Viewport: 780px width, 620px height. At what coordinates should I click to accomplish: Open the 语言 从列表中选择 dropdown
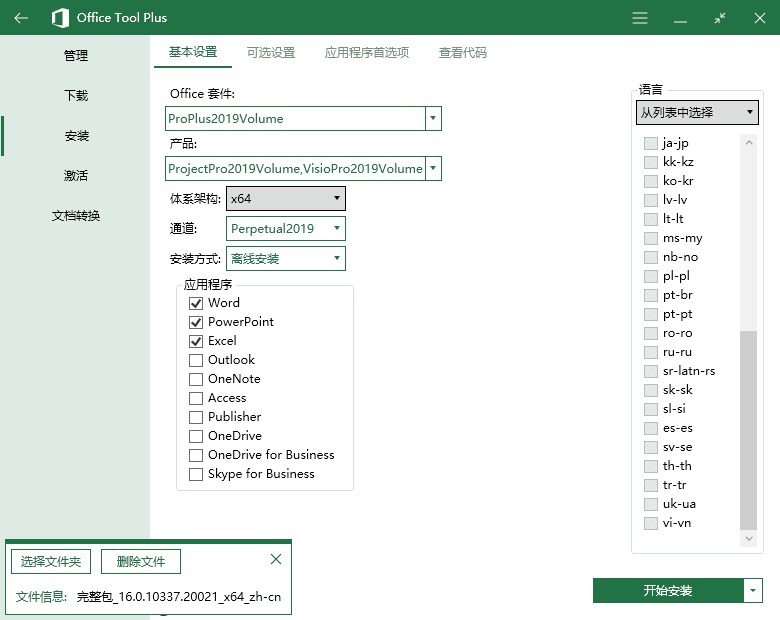(697, 112)
